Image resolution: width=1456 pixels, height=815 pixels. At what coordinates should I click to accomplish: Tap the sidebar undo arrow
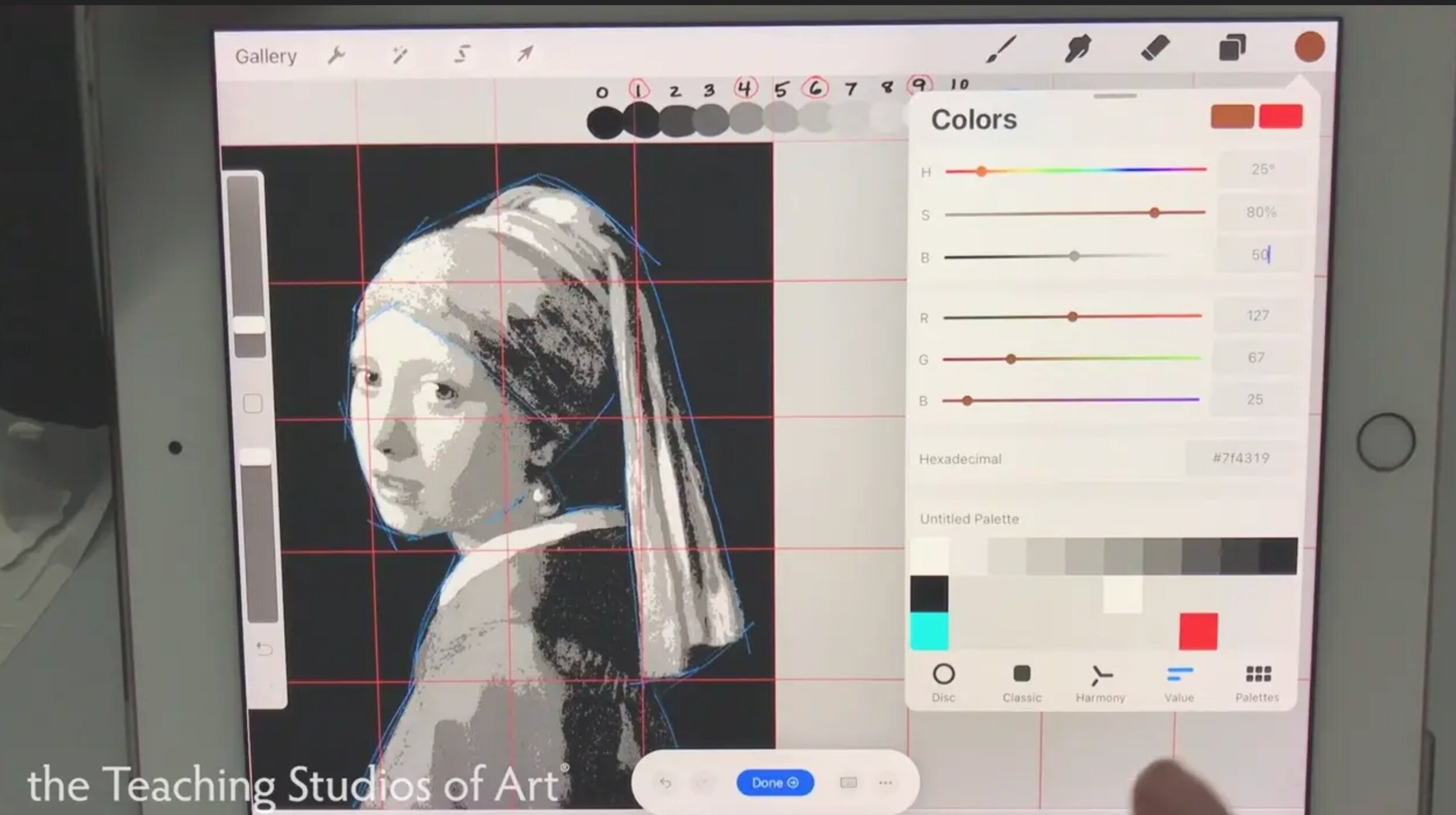[x=264, y=648]
